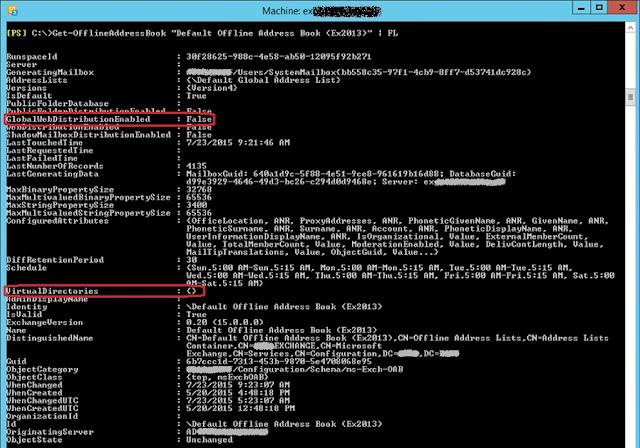Screen dimensions: 640x448
Task: Click the ShadowMailboxDistributionEnabled property name
Action: click(89, 135)
